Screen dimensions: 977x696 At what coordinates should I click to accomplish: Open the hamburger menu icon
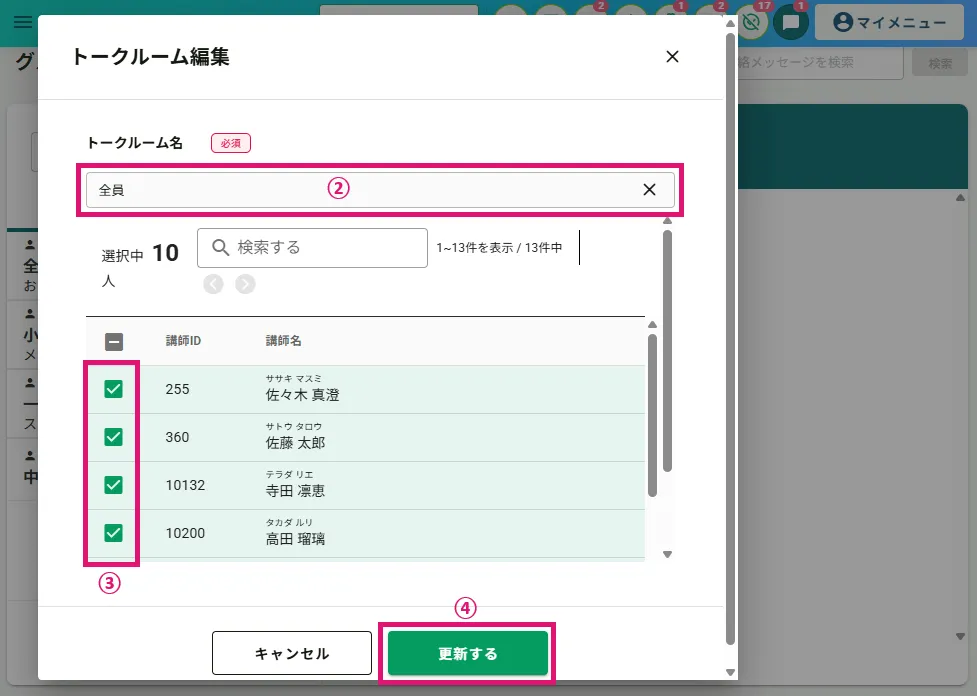click(x=22, y=22)
